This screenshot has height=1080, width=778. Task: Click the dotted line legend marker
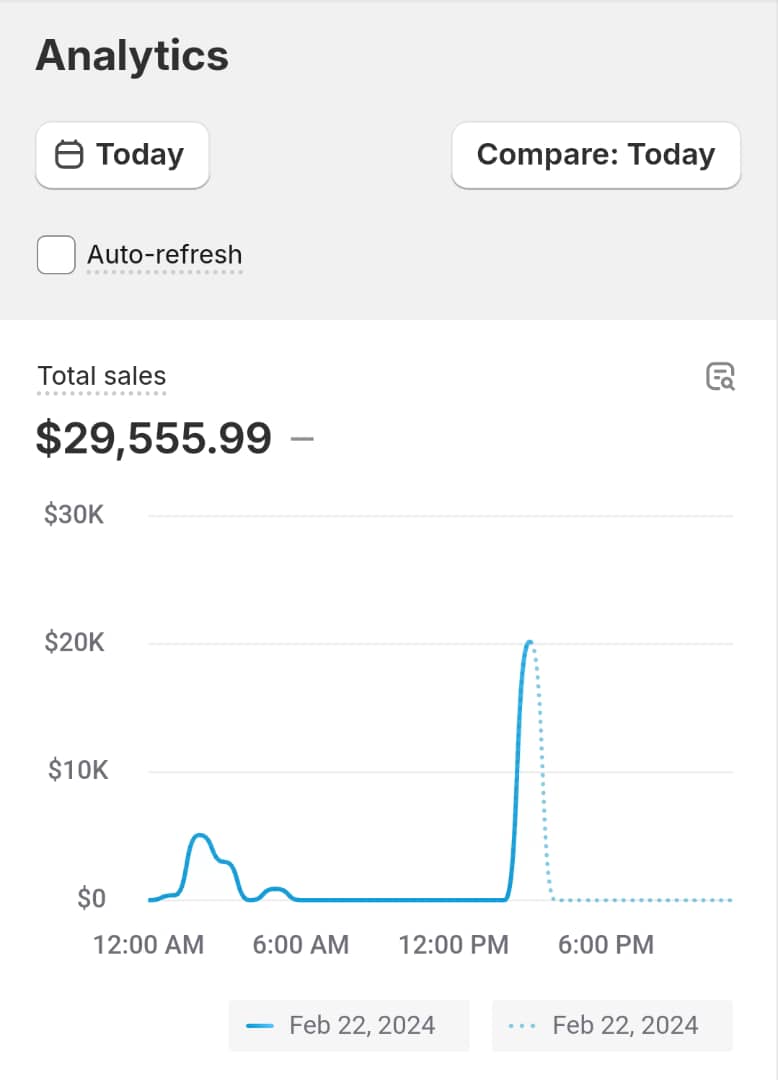(x=523, y=1026)
